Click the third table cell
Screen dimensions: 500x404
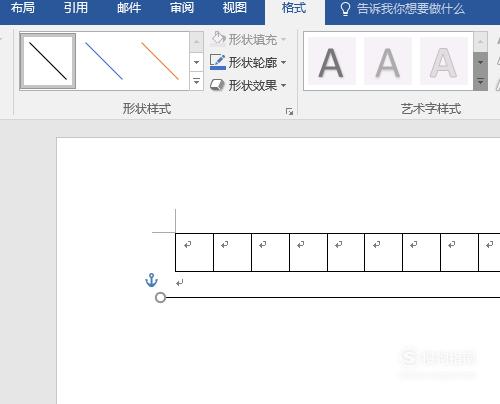coord(270,252)
